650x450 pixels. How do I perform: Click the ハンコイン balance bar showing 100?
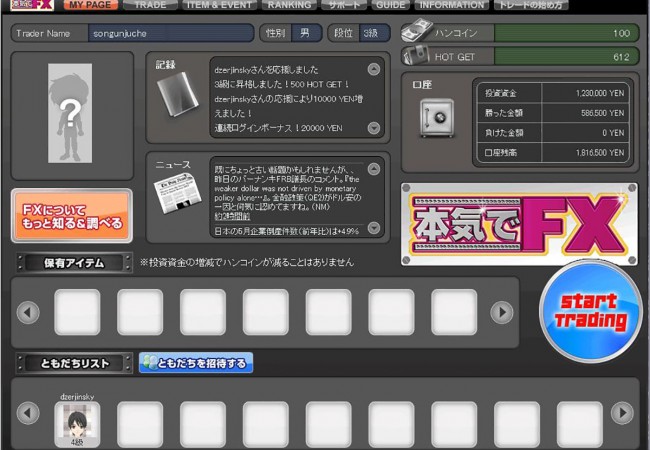(566, 33)
